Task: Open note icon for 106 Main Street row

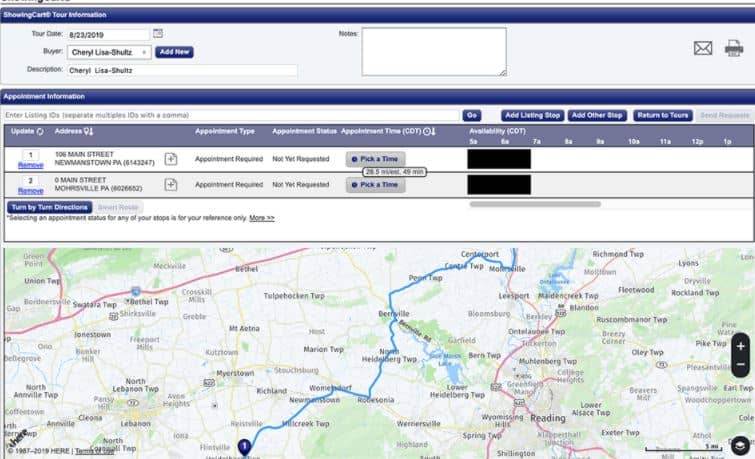Action: click(x=171, y=159)
